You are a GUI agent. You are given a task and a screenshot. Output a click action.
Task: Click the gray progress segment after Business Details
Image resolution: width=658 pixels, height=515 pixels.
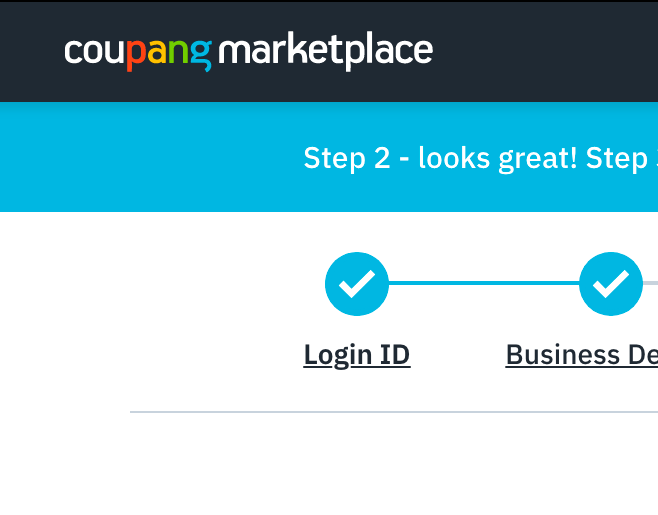coord(650,283)
